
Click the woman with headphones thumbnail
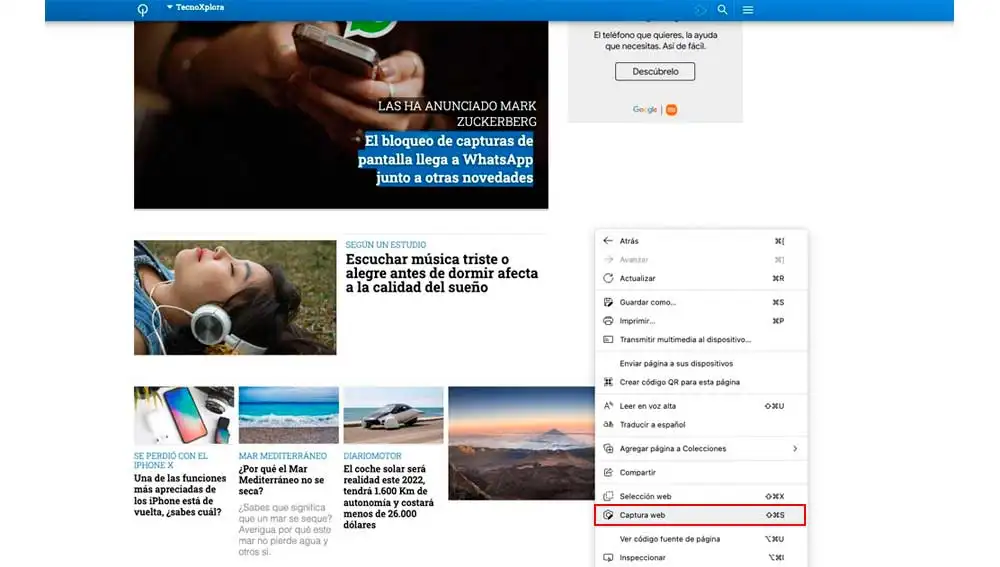point(235,297)
